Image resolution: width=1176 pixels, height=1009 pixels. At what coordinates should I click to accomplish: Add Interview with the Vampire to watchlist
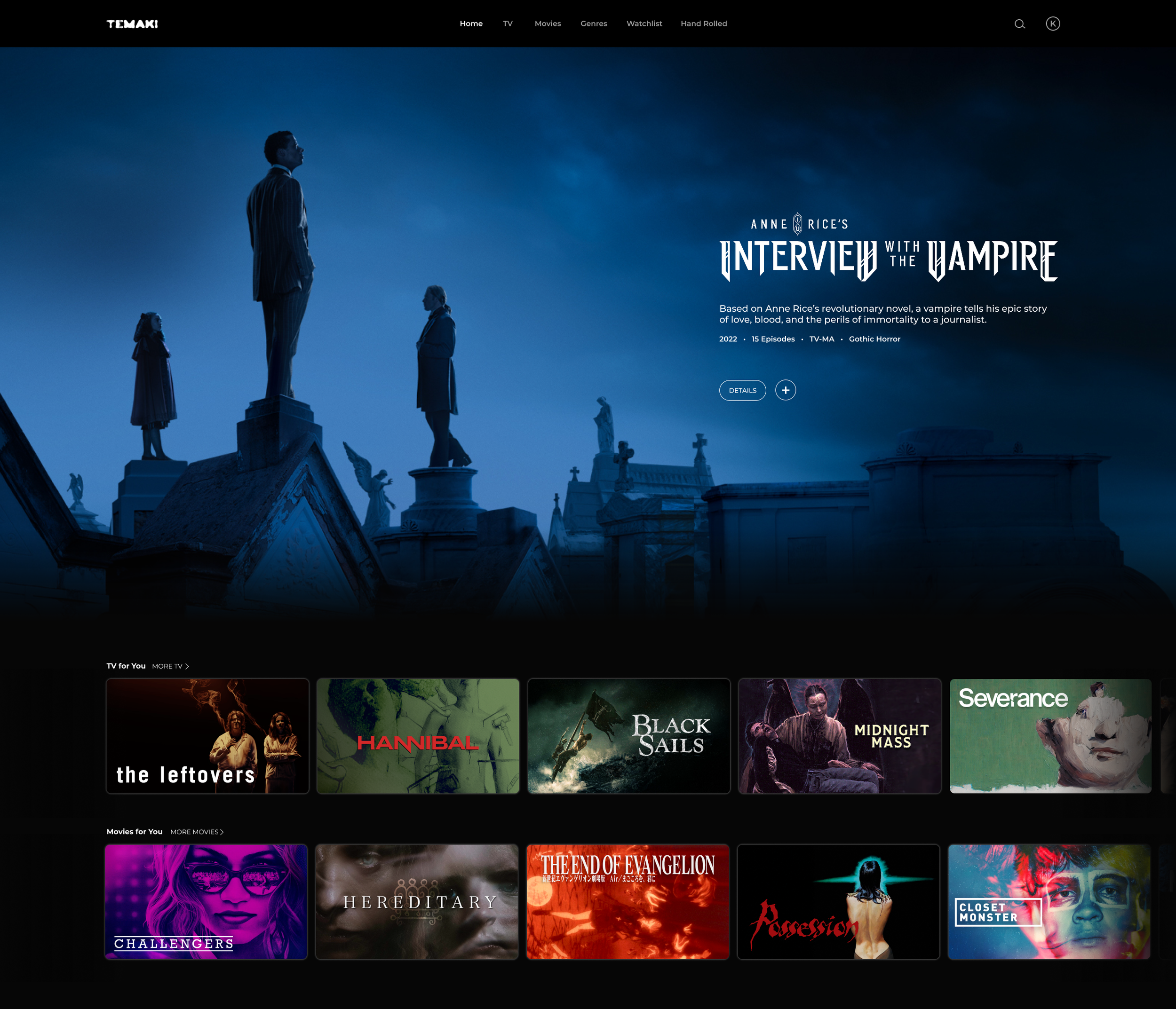[x=786, y=390]
